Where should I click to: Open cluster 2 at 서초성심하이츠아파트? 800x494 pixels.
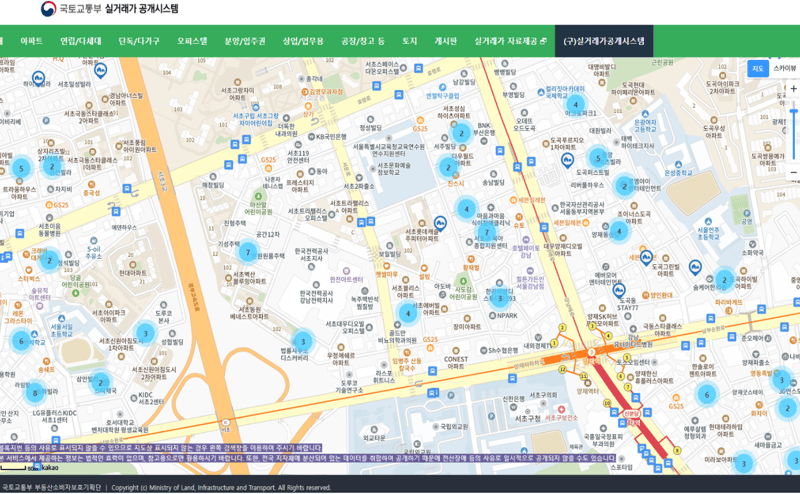click(462, 133)
